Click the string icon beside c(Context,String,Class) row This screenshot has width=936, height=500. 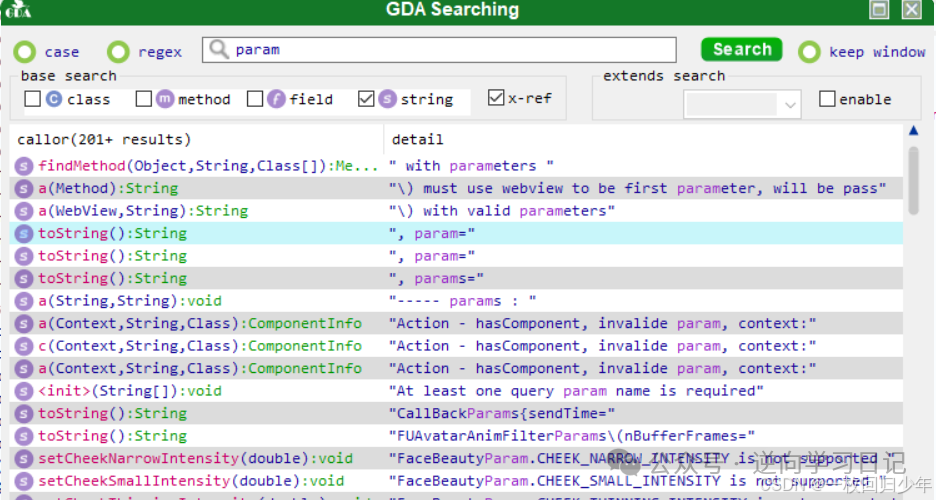pos(23,346)
